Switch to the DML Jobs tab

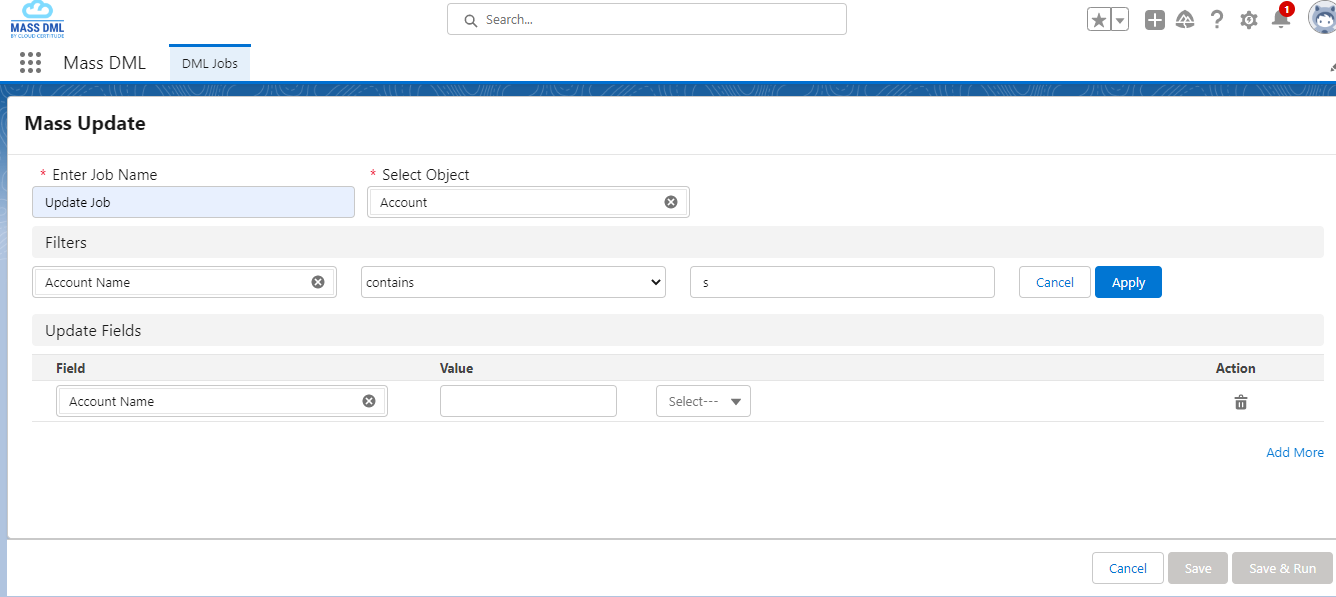(210, 63)
